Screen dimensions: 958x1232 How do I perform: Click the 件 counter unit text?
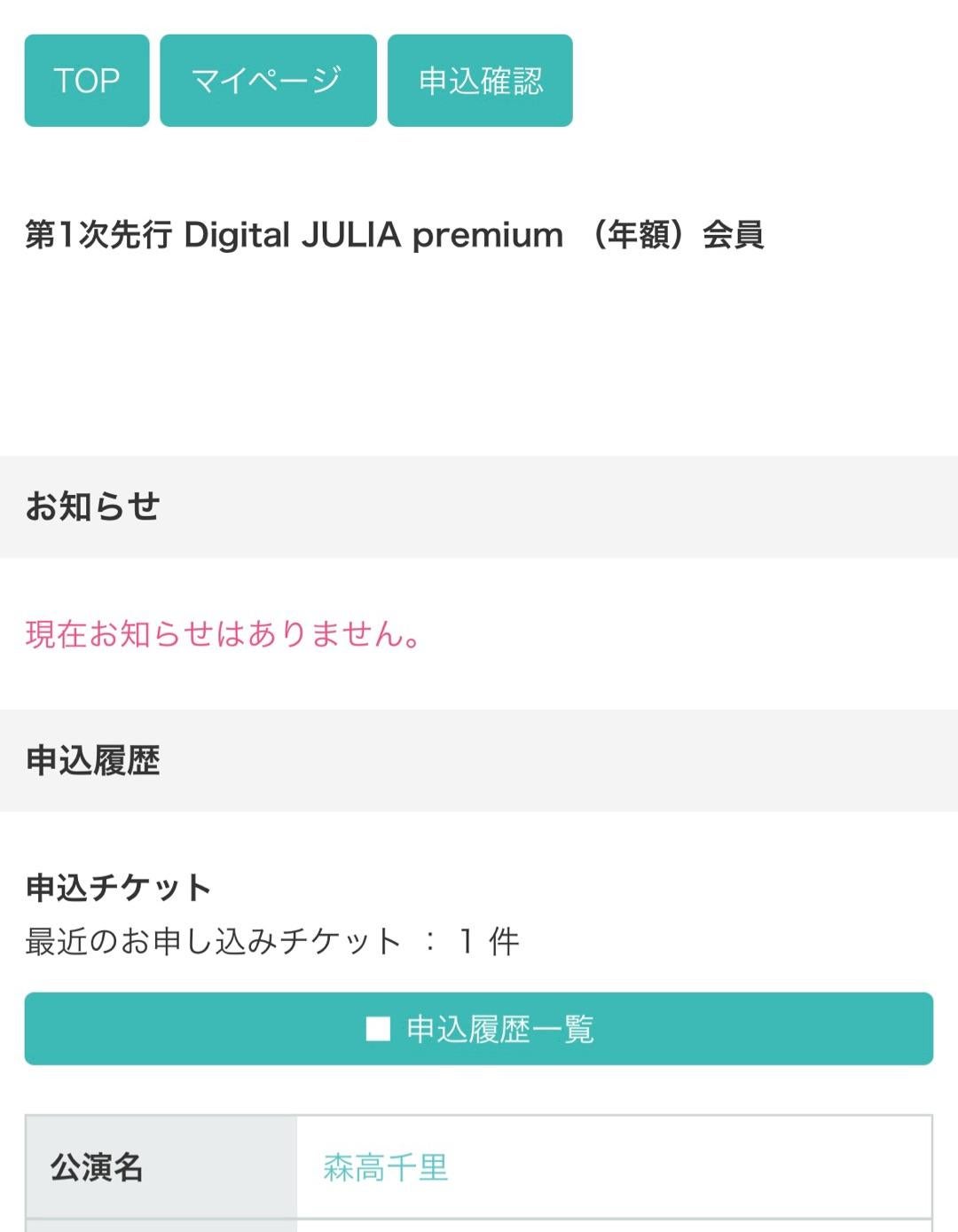(504, 941)
